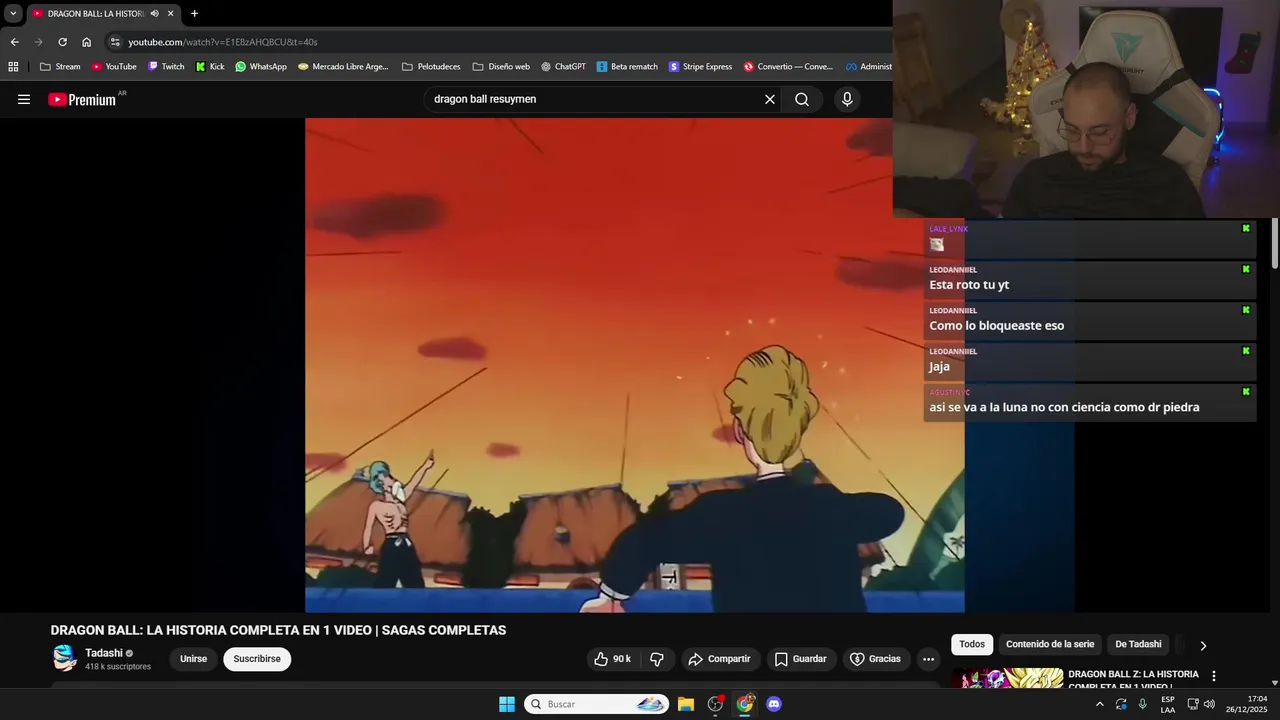Open the Beta rematch bookmark
Image resolution: width=1280 pixels, height=720 pixels.
click(x=627, y=67)
